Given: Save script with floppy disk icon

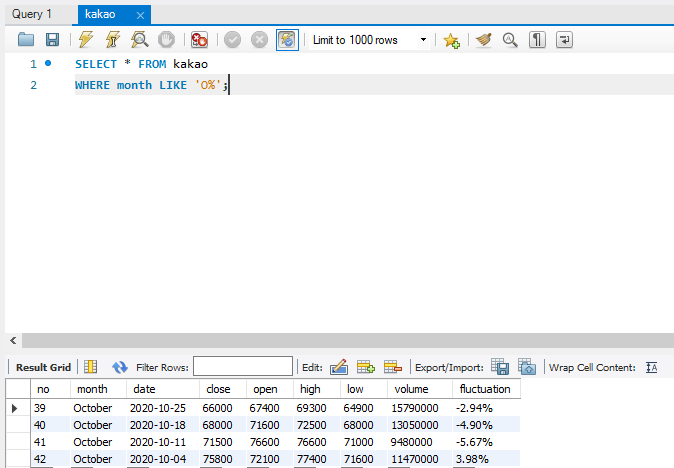Looking at the screenshot, I should tap(52, 40).
